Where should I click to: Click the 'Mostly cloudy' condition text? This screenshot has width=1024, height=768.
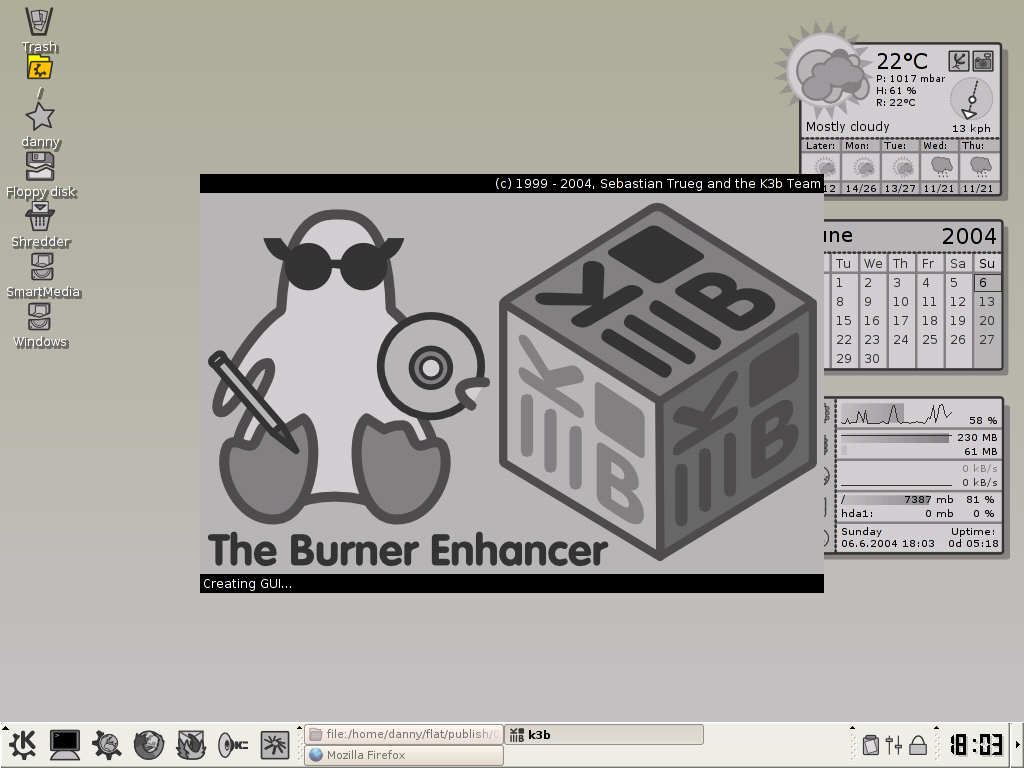[847, 127]
